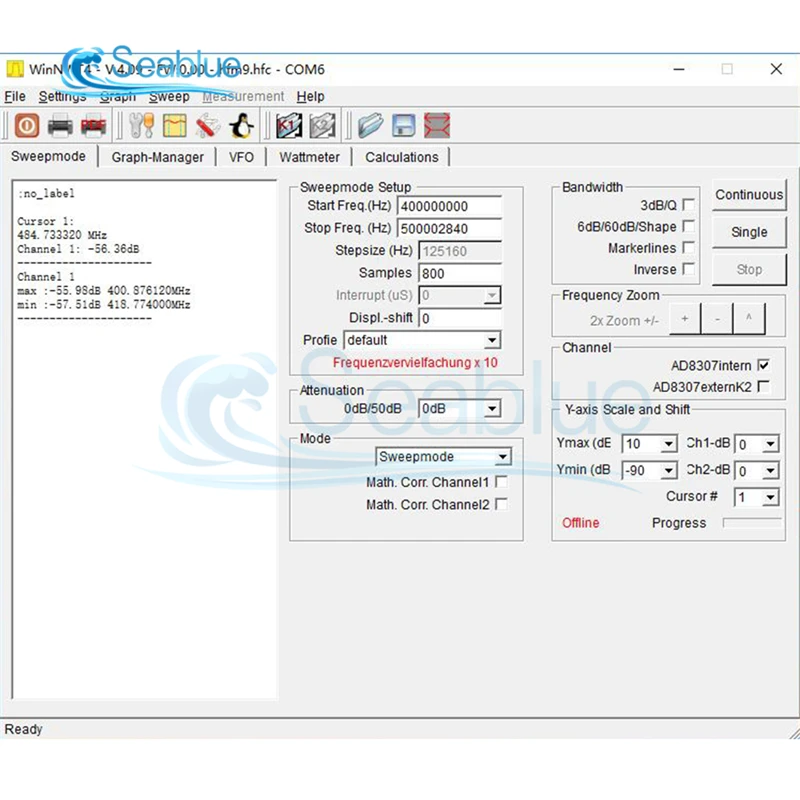Image resolution: width=800 pixels, height=800 pixels.
Task: Click the yellow graph display toolbar icon
Action: [x=174, y=126]
